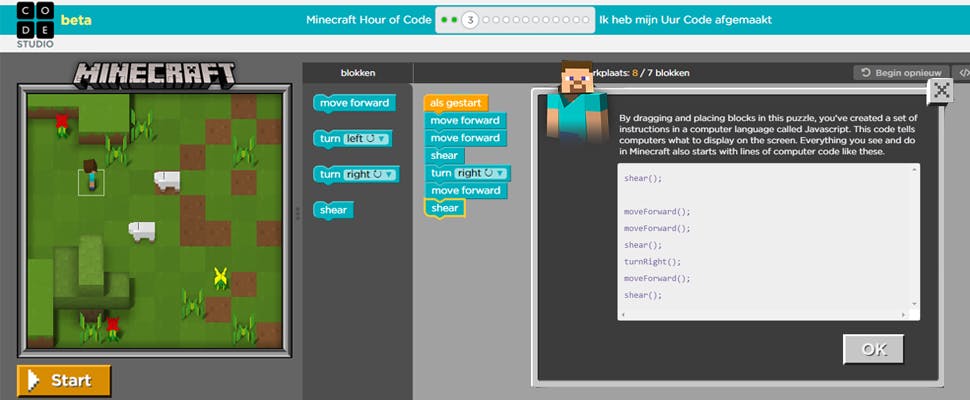This screenshot has width=970, height=400.
Task: Click the Steve character on the game board
Action: 91,174
